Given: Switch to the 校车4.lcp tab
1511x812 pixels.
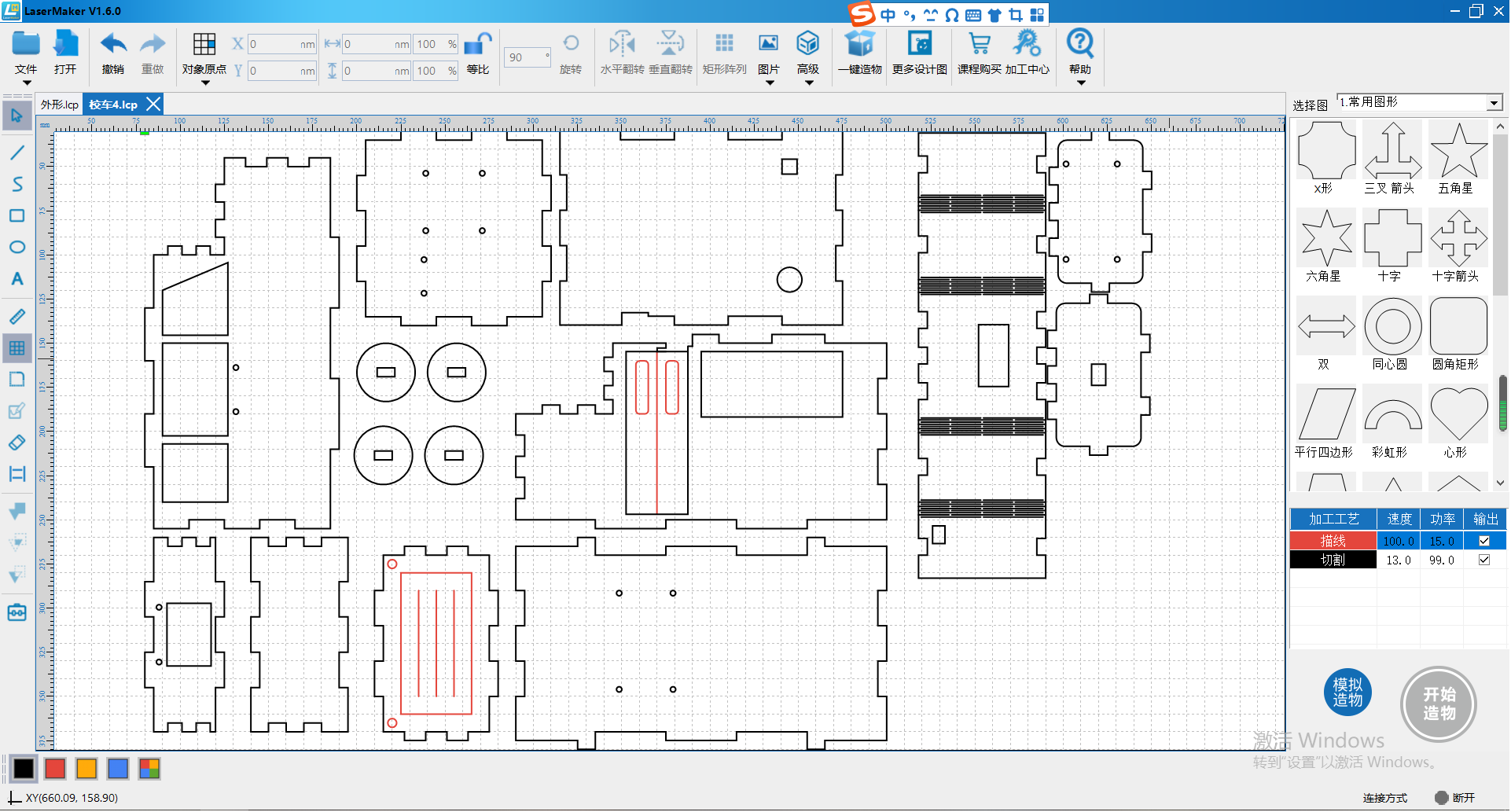Looking at the screenshot, I should [113, 105].
